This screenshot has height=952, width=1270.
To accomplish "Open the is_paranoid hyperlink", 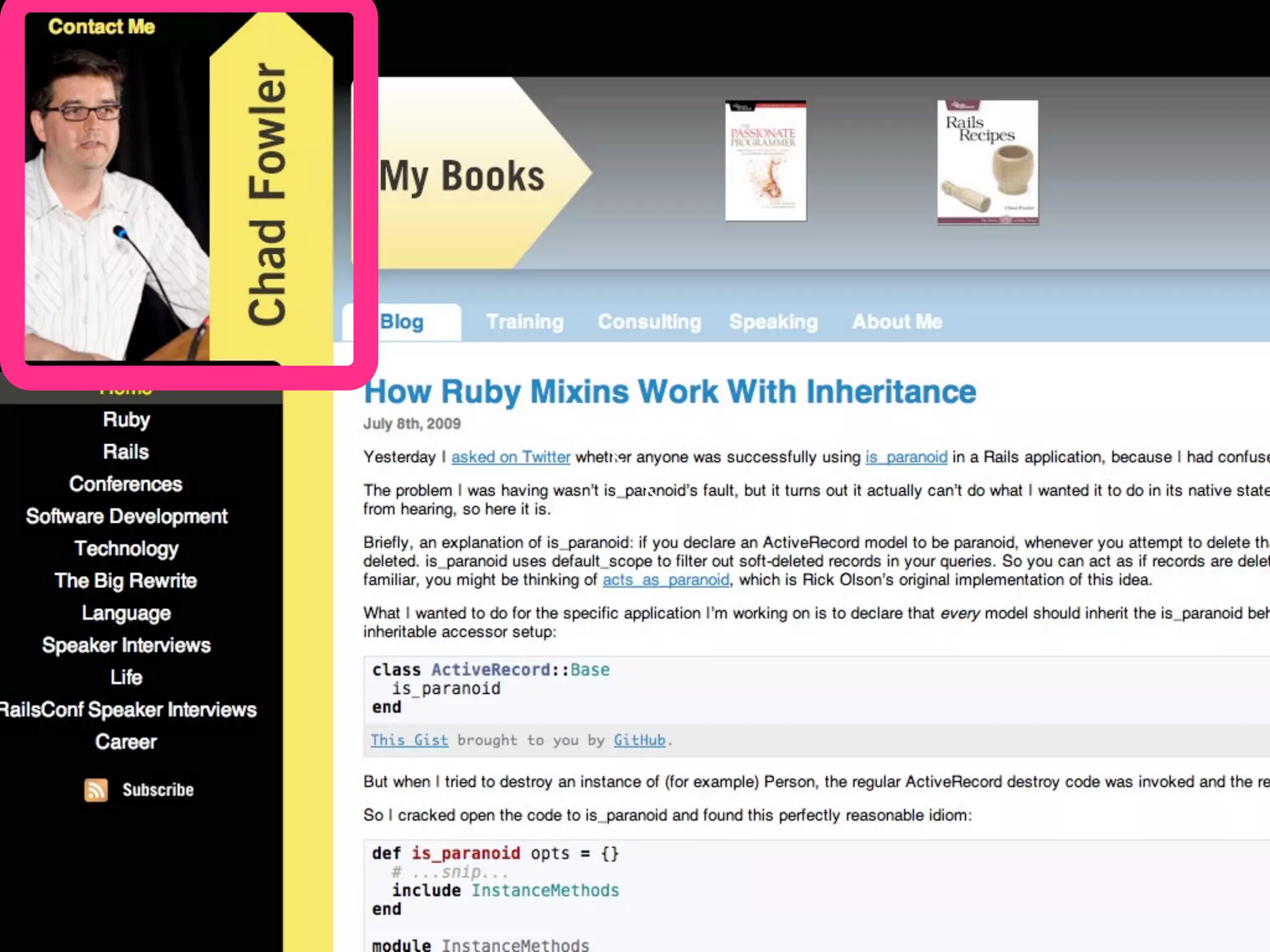I will (906, 457).
